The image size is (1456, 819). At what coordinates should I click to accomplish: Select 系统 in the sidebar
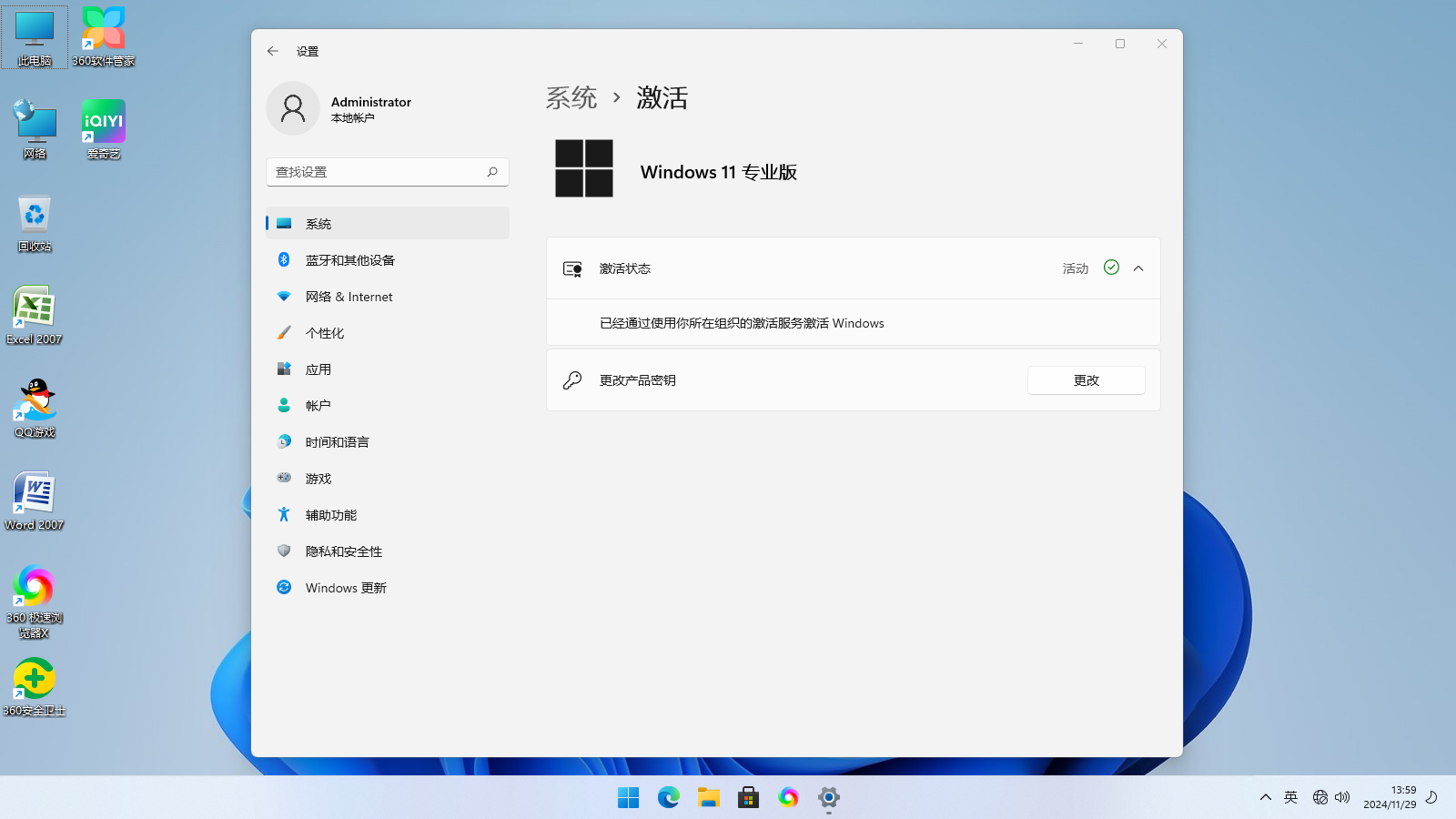point(388,223)
